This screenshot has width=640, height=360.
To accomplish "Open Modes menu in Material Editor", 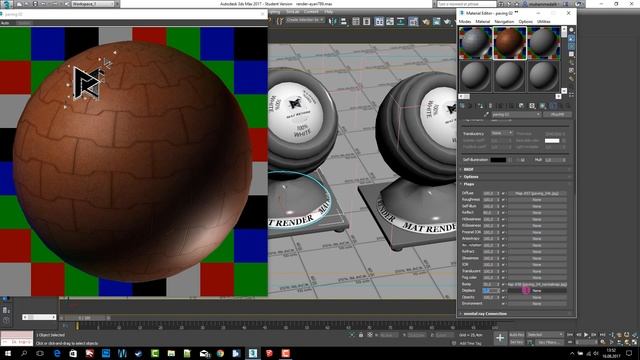I will [465, 21].
